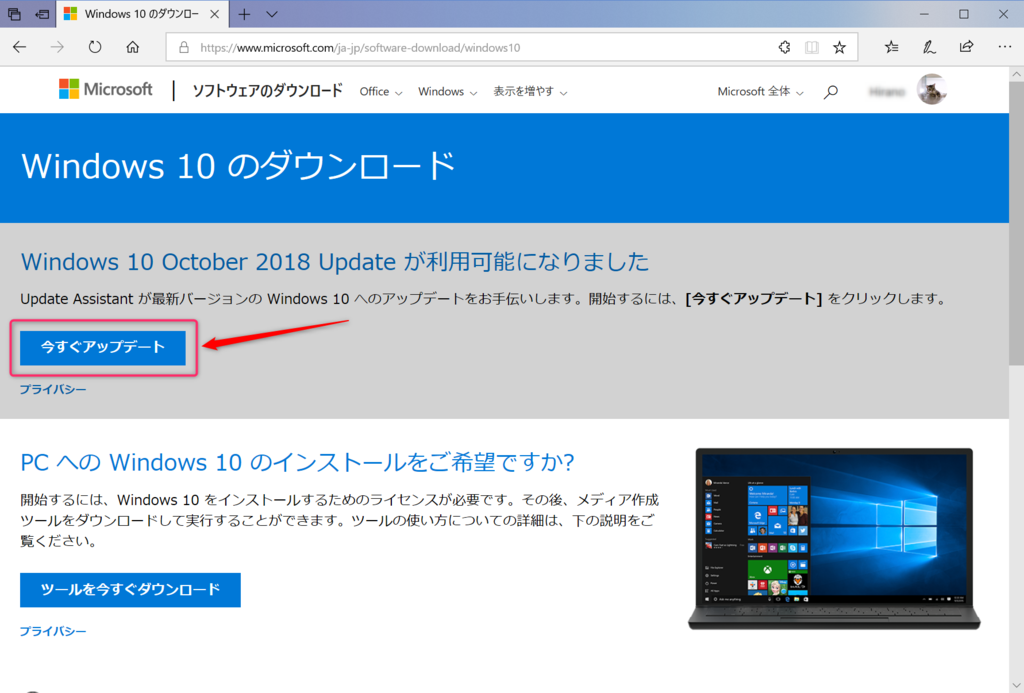Click the tabs set aside icon
Viewport: 1024px width, 693px height.
(x=14, y=14)
